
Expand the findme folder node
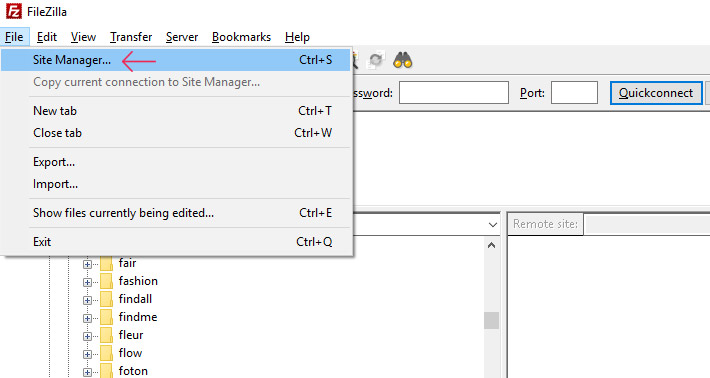[x=87, y=318]
